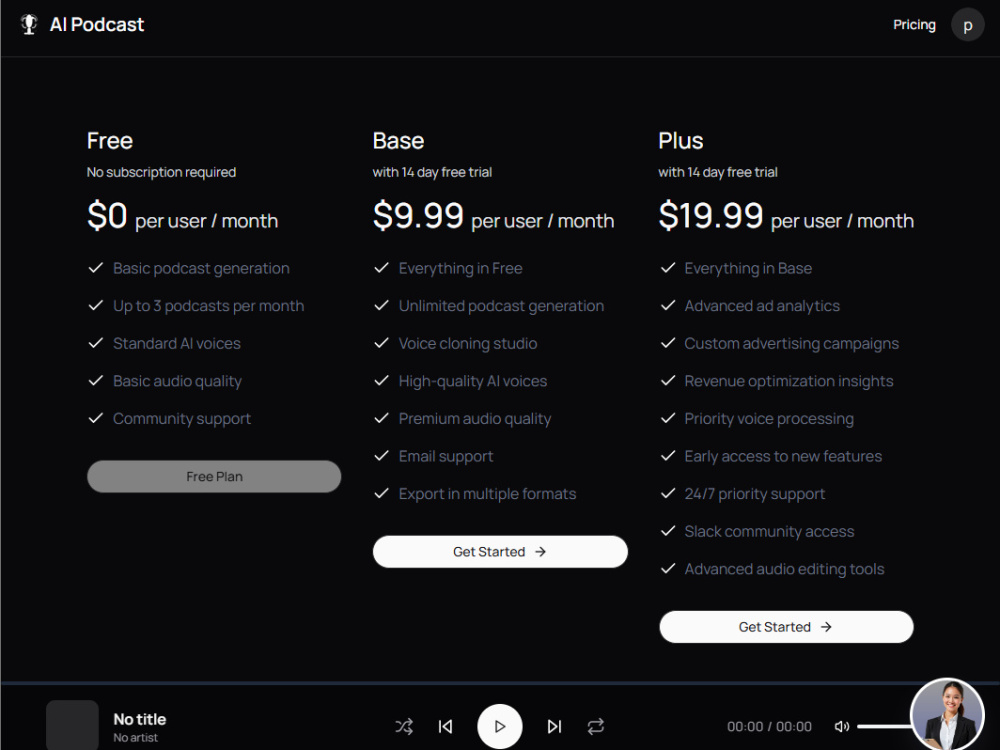This screenshot has height=750, width=1000.
Task: Click the $9.99 price text
Action: 418,216
